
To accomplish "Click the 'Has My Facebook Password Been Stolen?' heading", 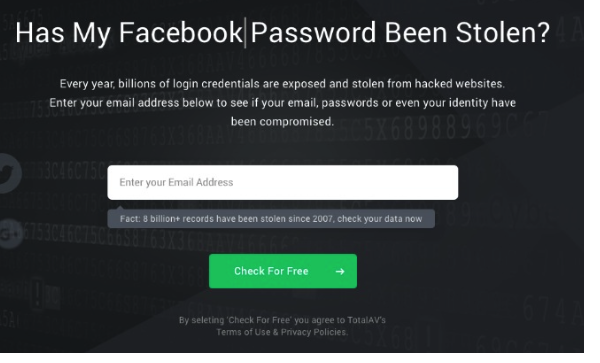I will [x=282, y=33].
